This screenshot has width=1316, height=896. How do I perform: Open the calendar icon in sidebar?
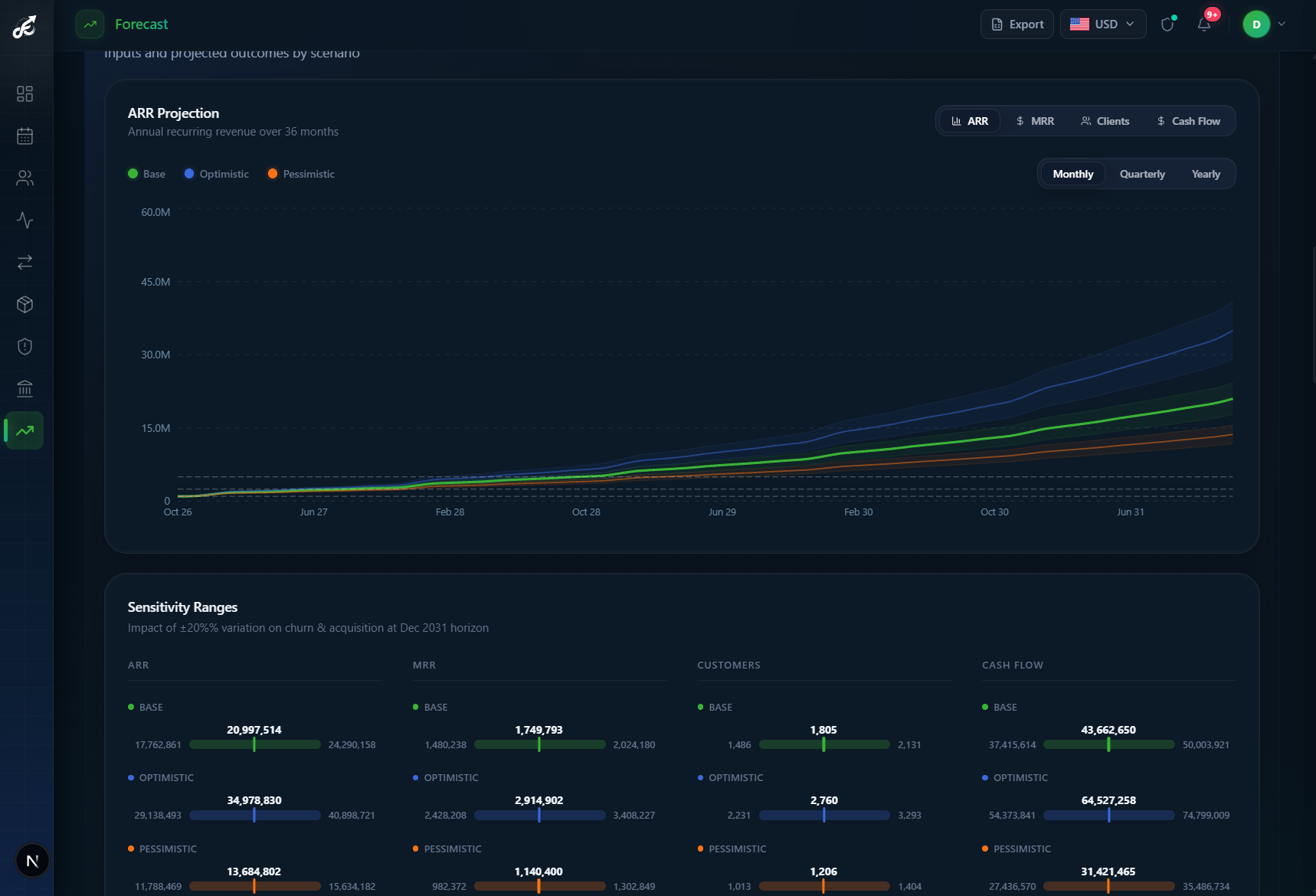pos(25,136)
